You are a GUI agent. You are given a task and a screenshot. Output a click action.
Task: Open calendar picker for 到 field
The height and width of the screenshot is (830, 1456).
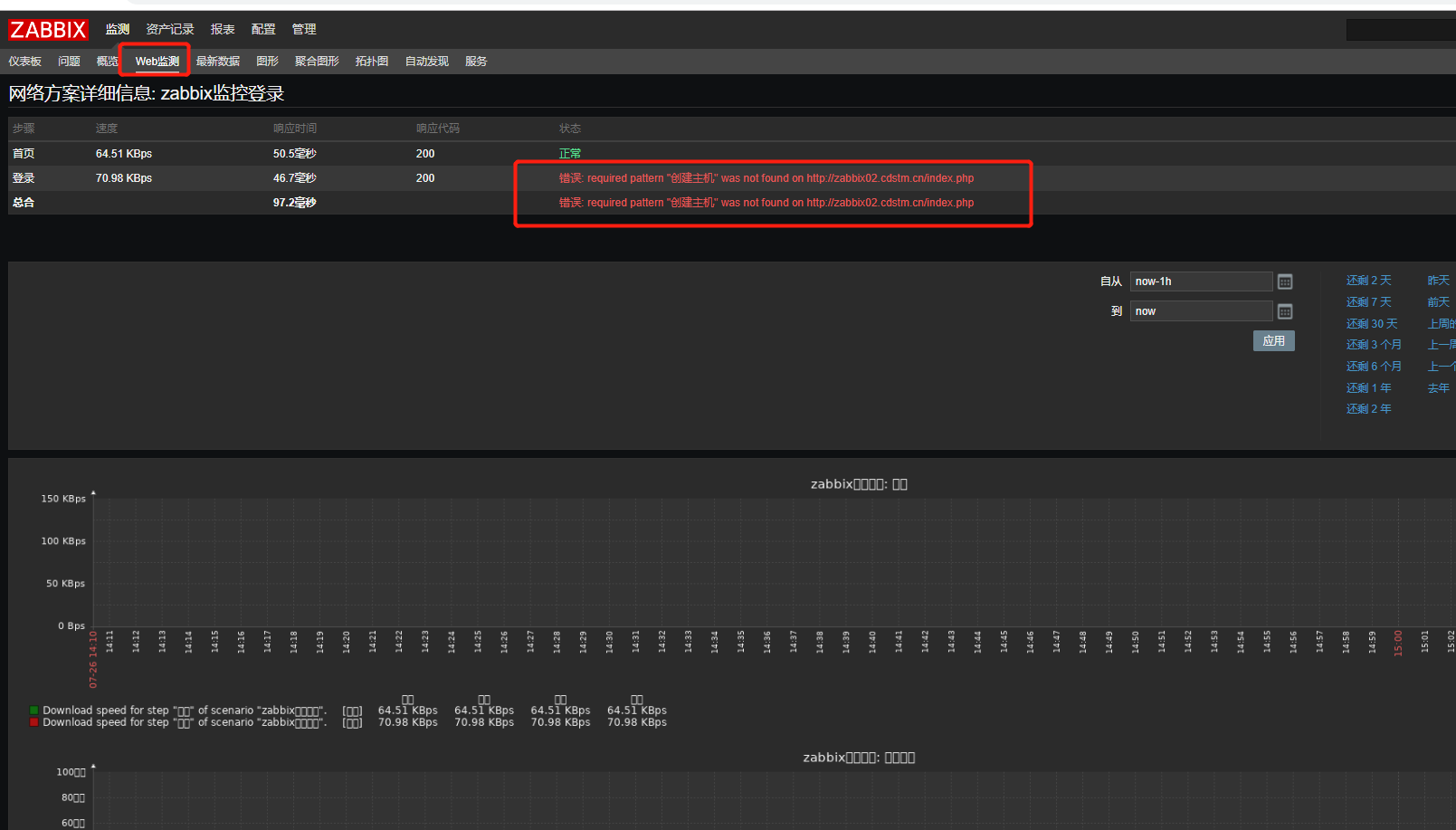click(x=1284, y=311)
